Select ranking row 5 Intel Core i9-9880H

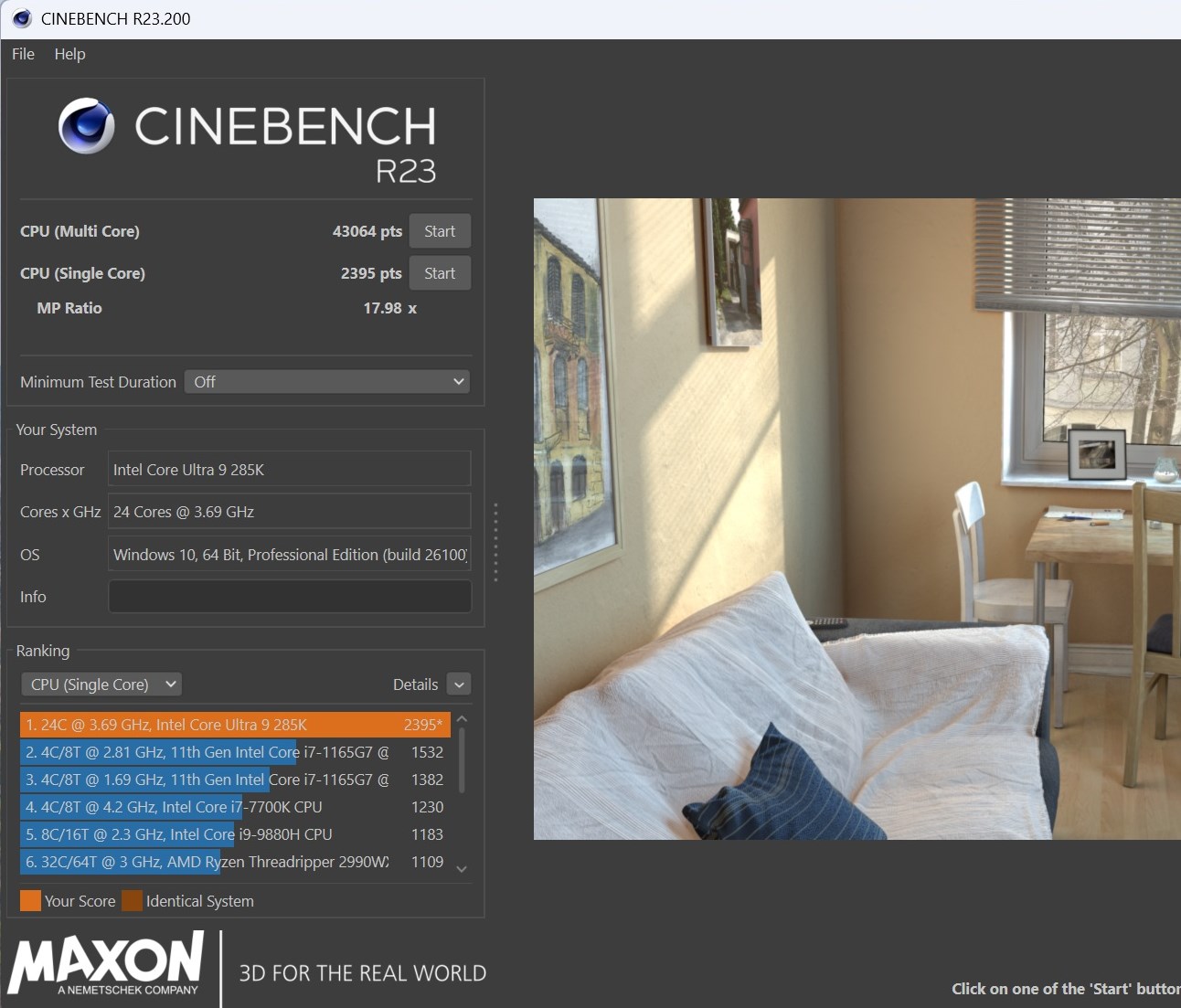point(235,834)
